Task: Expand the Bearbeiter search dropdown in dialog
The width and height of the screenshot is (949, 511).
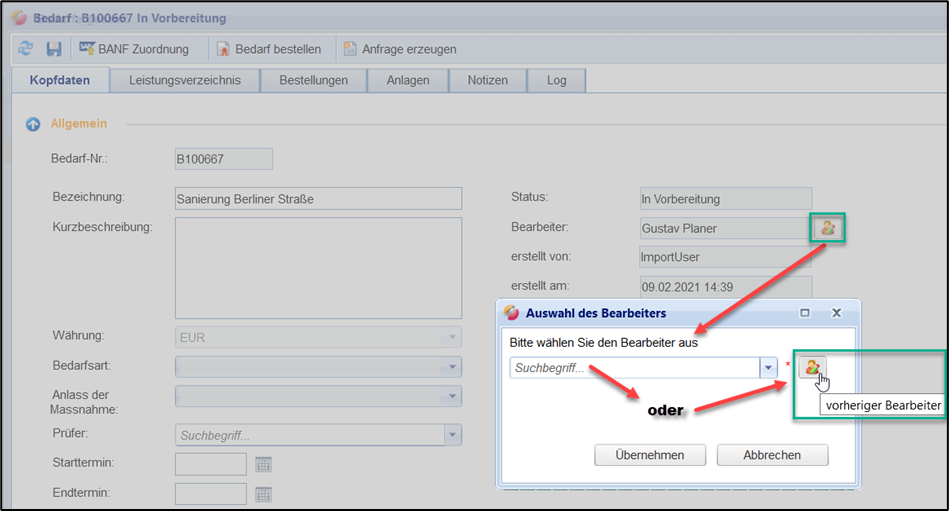Action: (x=768, y=368)
